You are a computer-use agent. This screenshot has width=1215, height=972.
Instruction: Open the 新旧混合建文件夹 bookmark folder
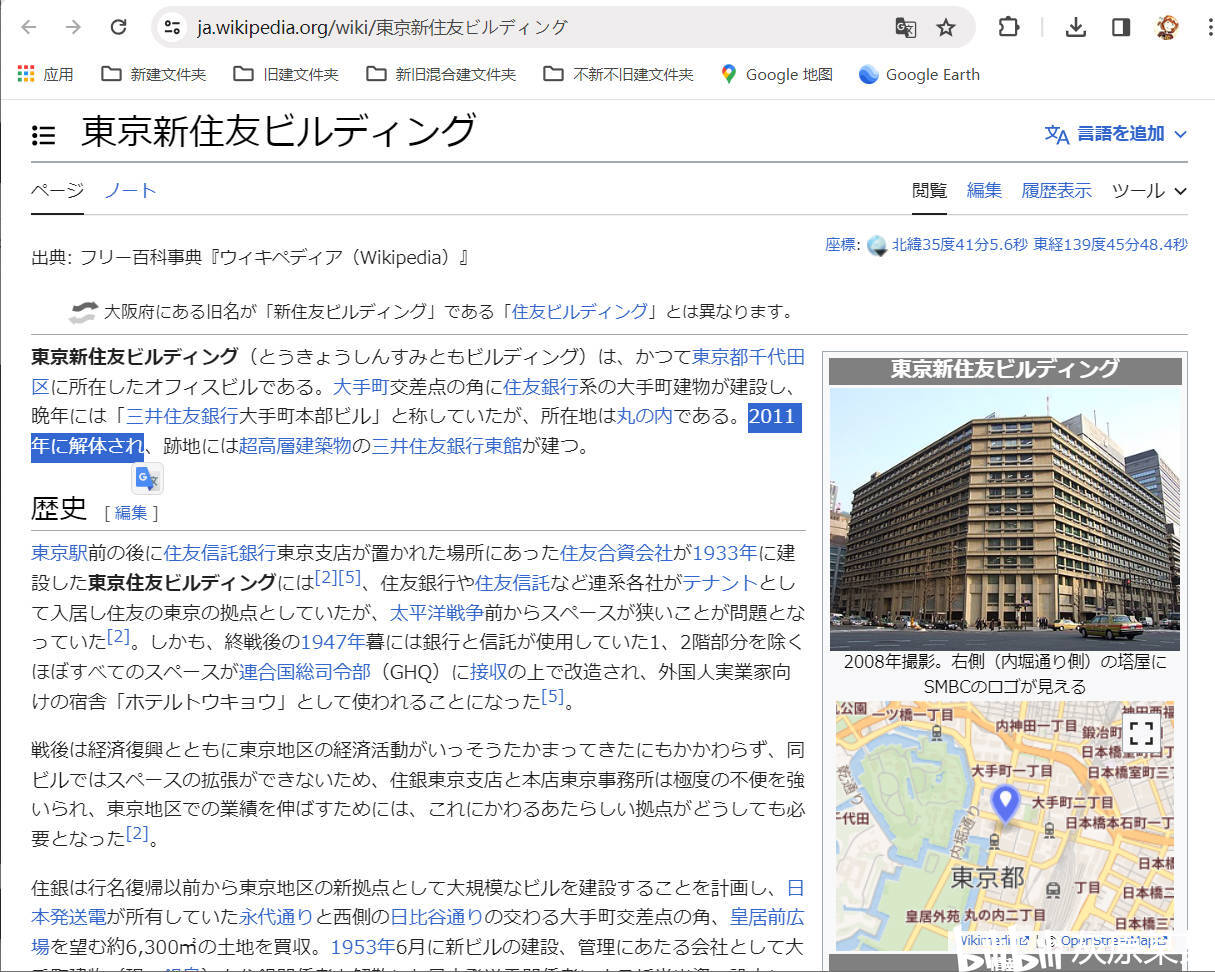point(441,74)
